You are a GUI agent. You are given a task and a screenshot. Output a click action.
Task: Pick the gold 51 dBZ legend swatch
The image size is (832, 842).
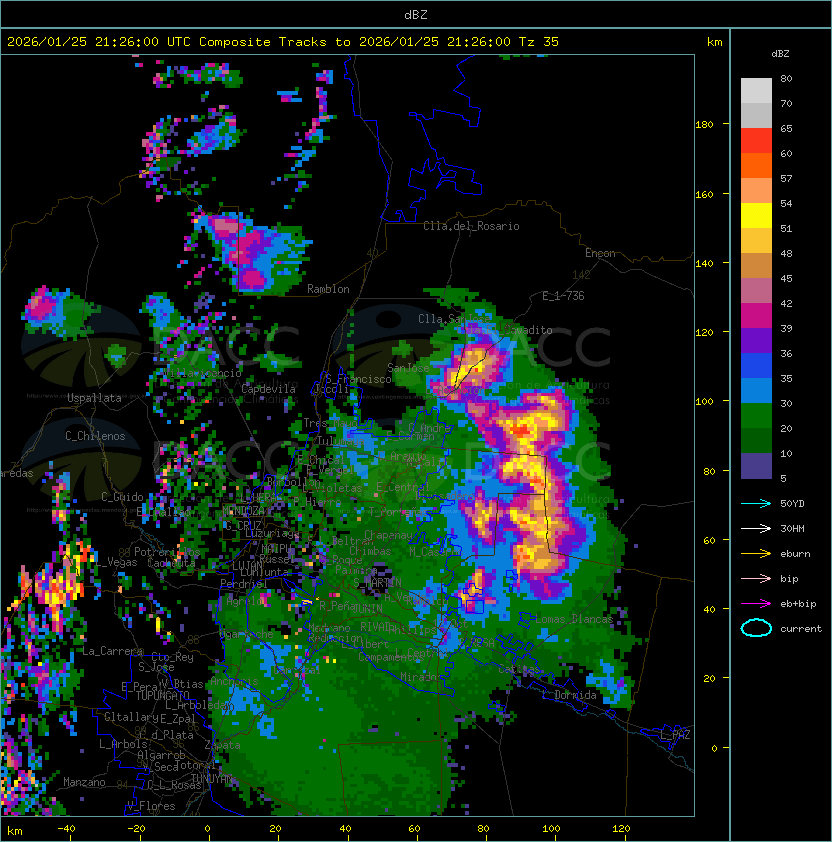coord(756,241)
